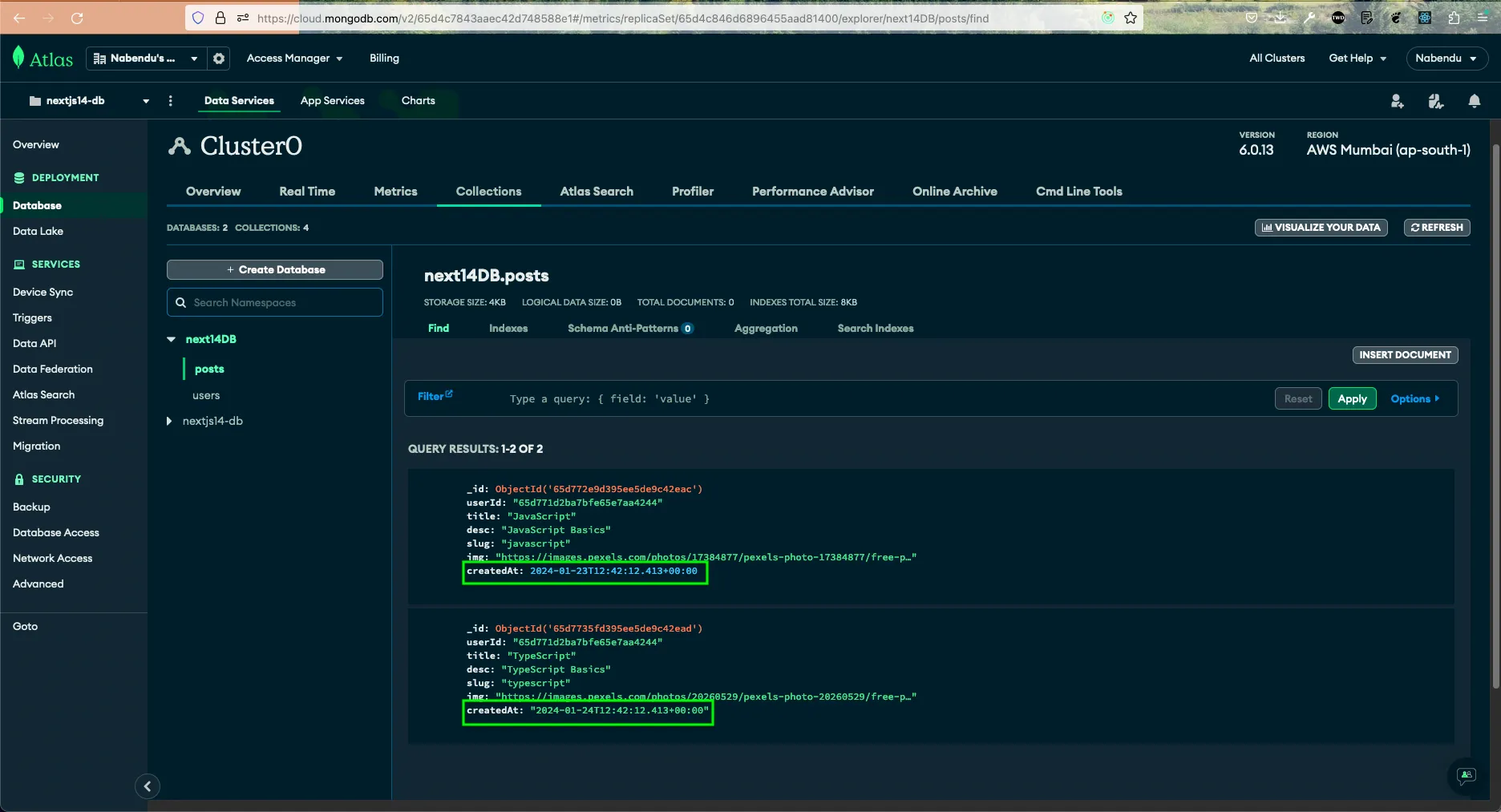The width and height of the screenshot is (1501, 812).
Task: Focus the Search Namespaces field
Action: (x=275, y=302)
